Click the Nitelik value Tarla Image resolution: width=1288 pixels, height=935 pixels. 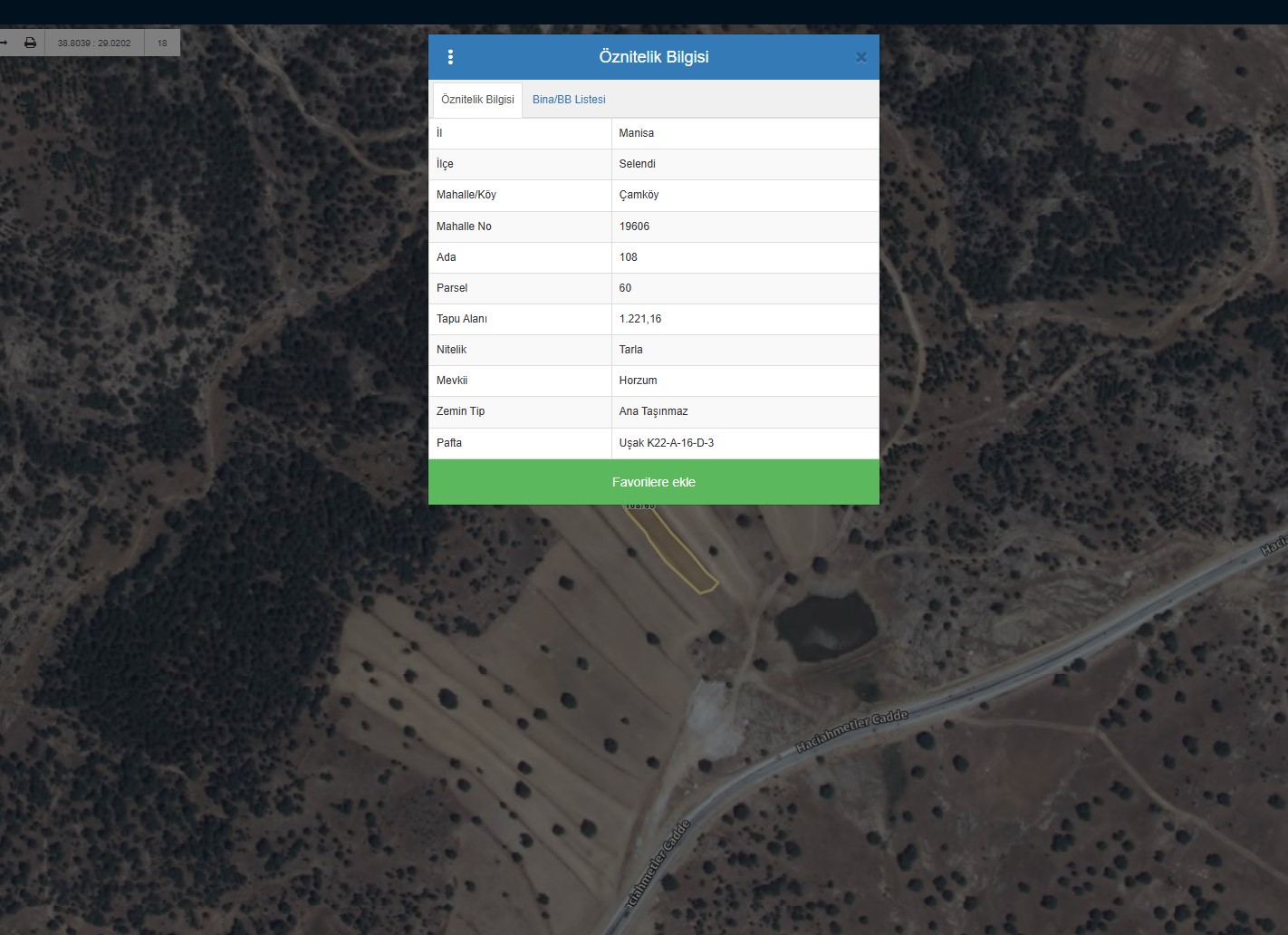(631, 350)
